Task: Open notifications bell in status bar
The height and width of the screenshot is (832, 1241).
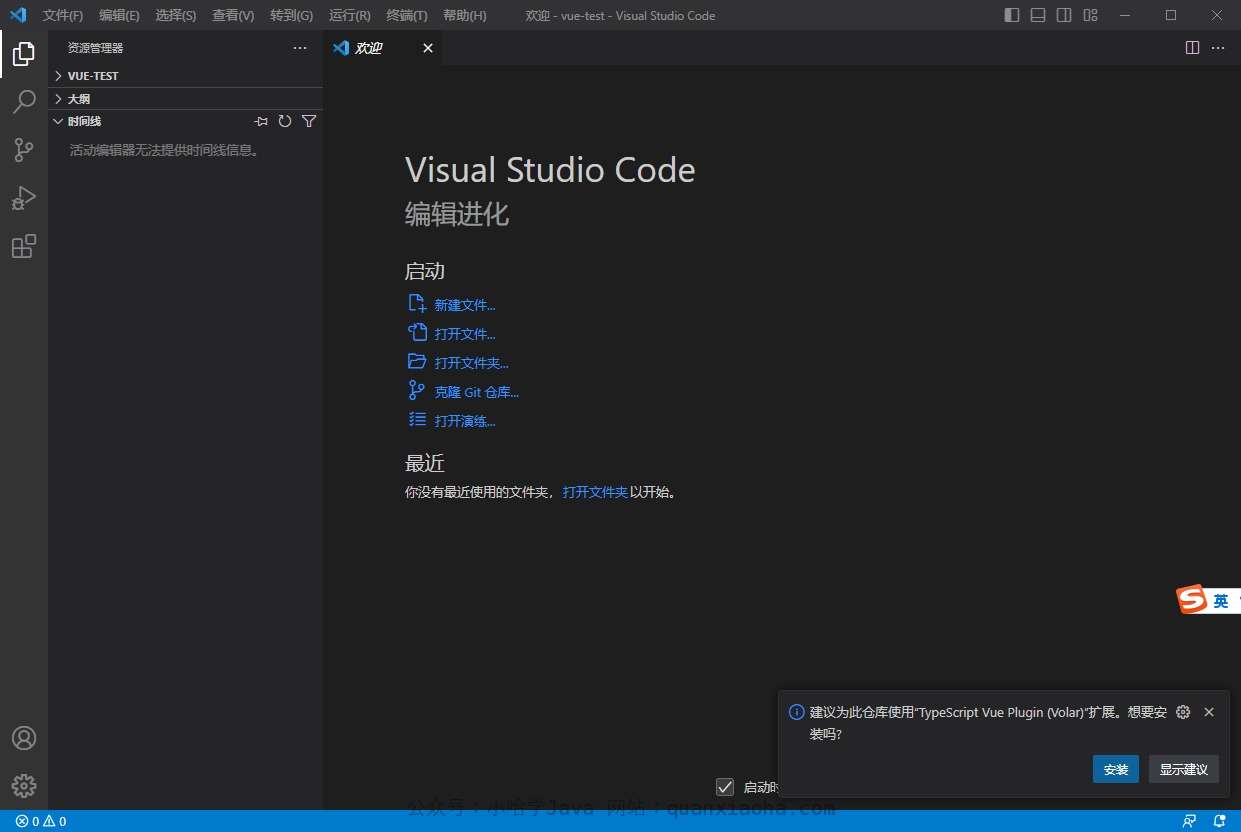Action: pos(1220,821)
